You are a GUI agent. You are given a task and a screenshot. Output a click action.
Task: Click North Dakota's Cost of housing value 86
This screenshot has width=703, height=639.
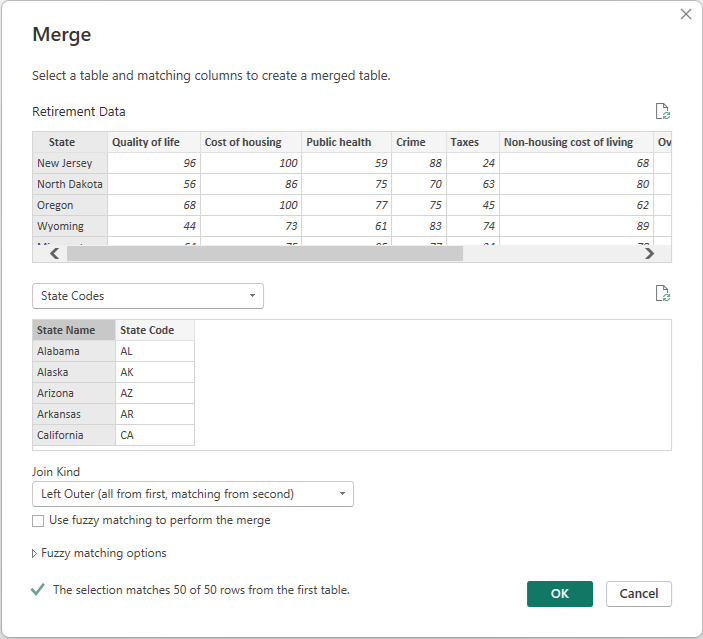point(251,184)
